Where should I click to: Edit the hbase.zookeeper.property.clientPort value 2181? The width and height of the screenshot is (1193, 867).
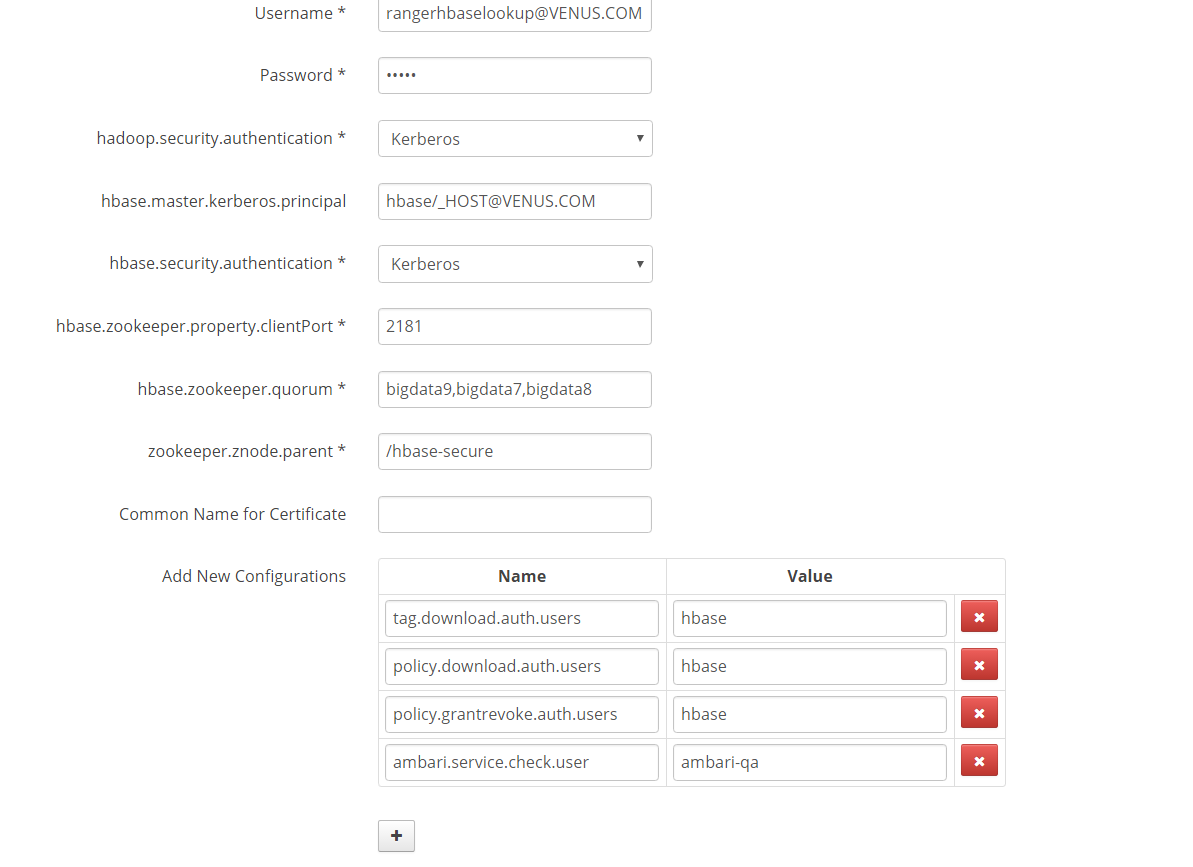point(514,326)
